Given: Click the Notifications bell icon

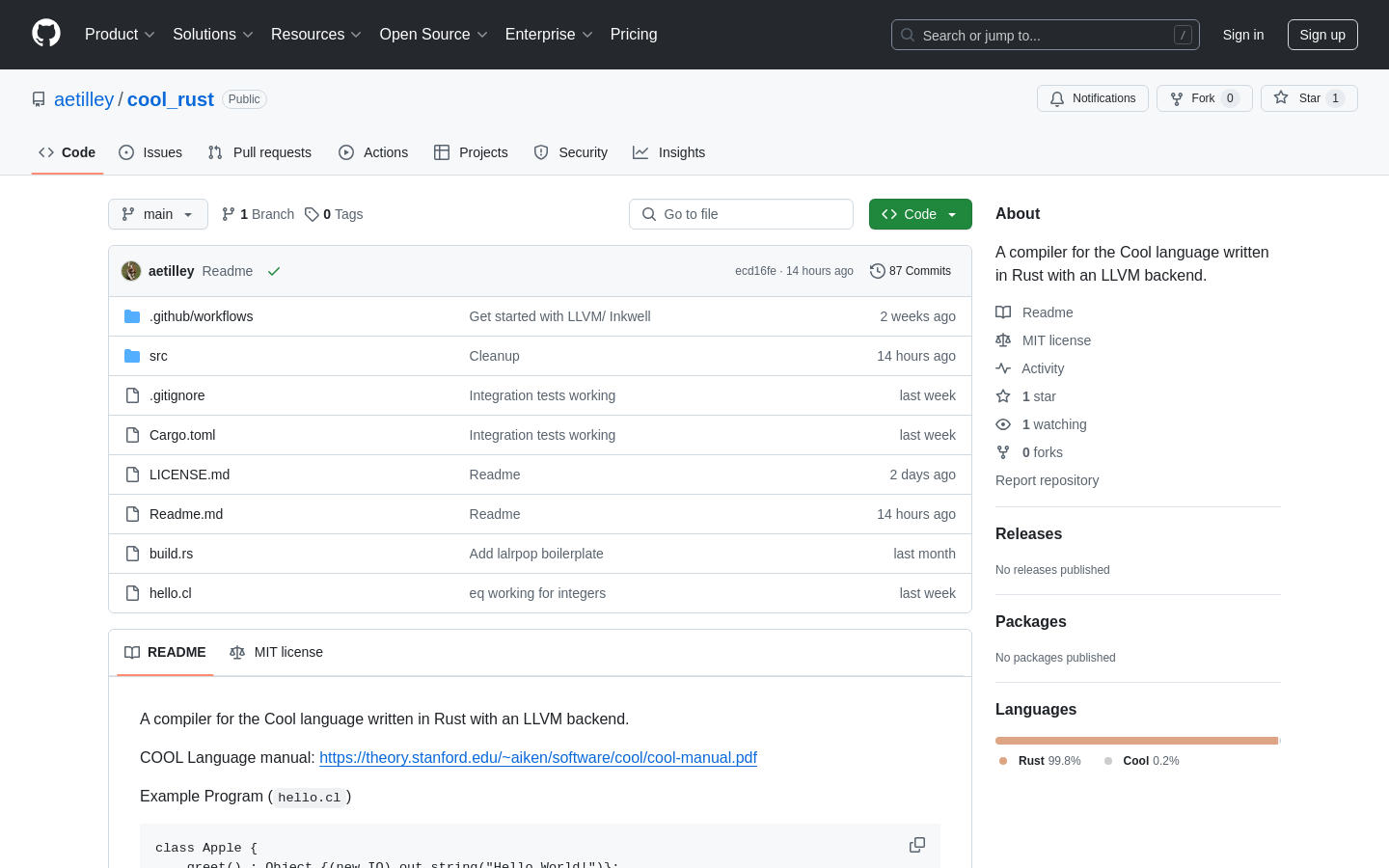Looking at the screenshot, I should click(1057, 98).
